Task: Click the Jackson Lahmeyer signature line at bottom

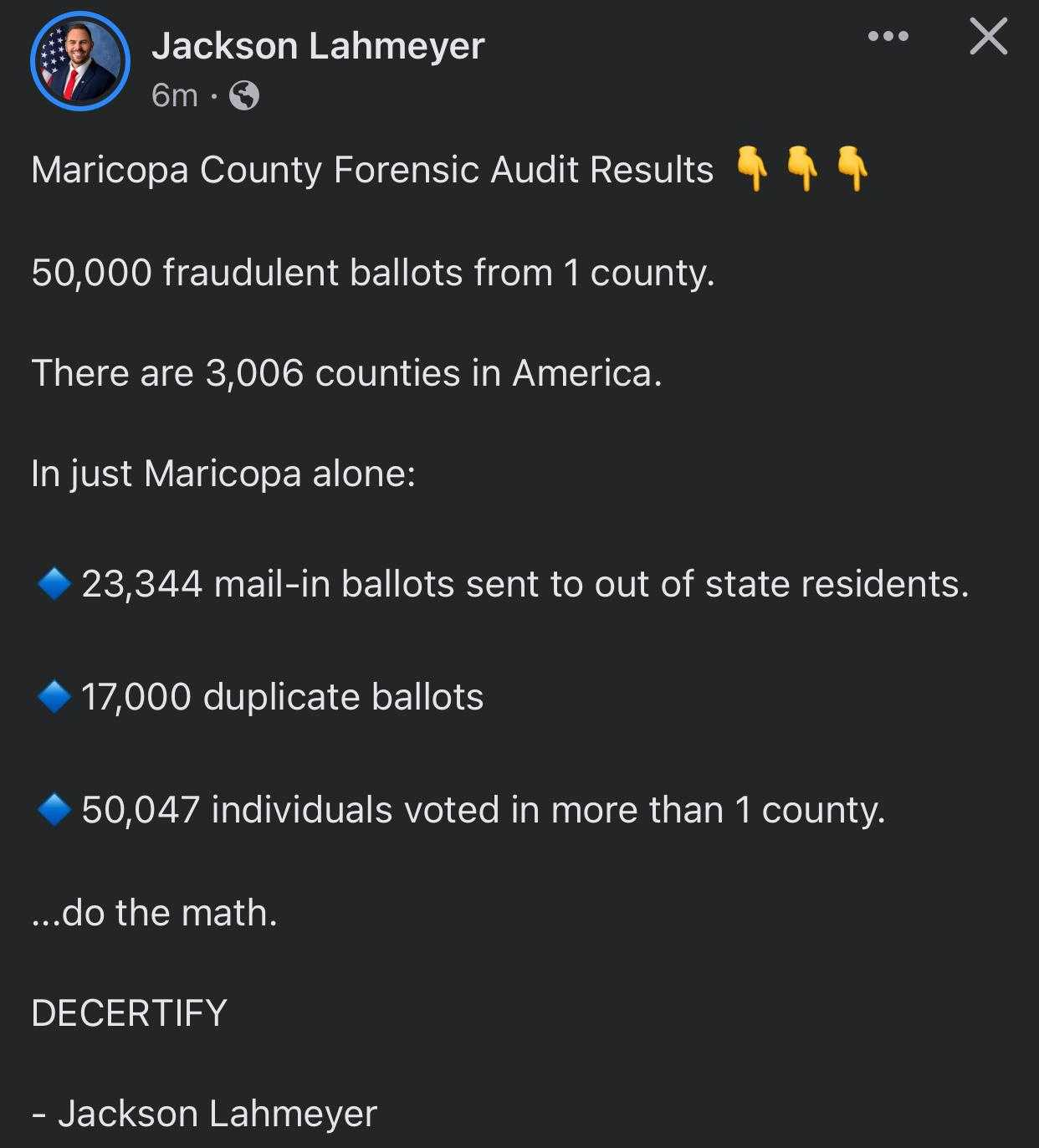Action: tap(204, 1114)
